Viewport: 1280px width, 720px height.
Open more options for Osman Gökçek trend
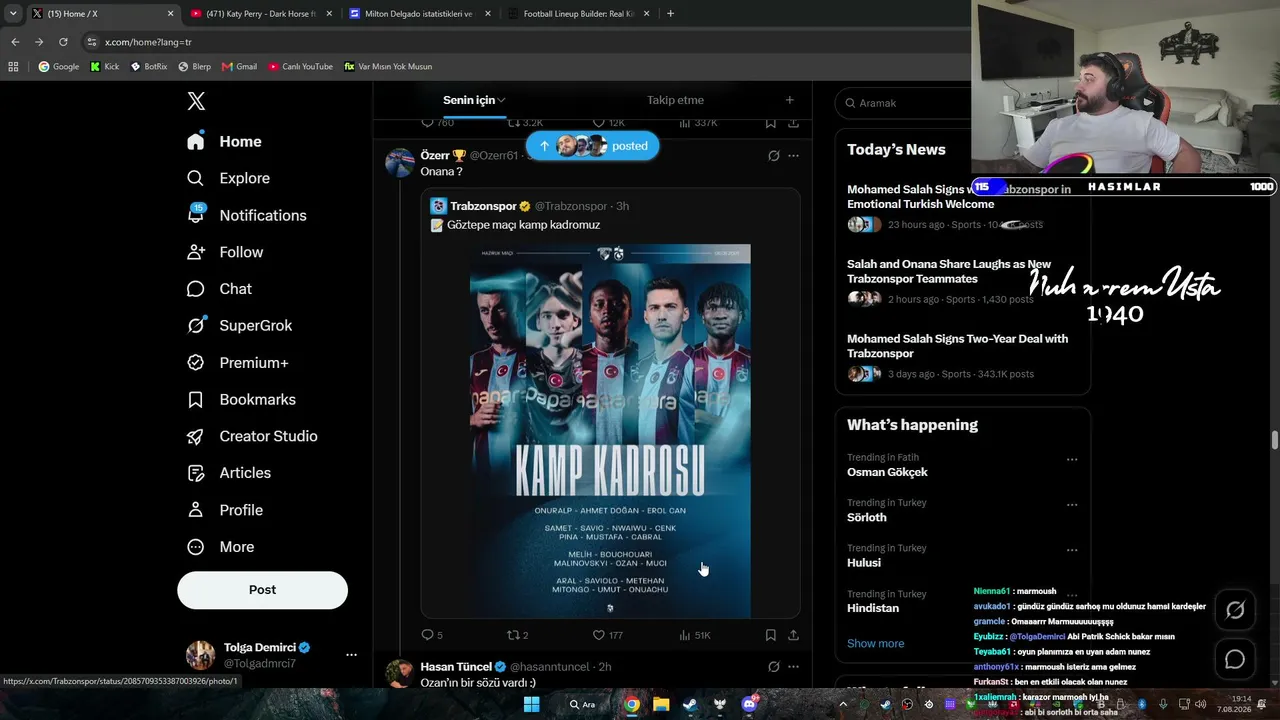tap(1072, 460)
